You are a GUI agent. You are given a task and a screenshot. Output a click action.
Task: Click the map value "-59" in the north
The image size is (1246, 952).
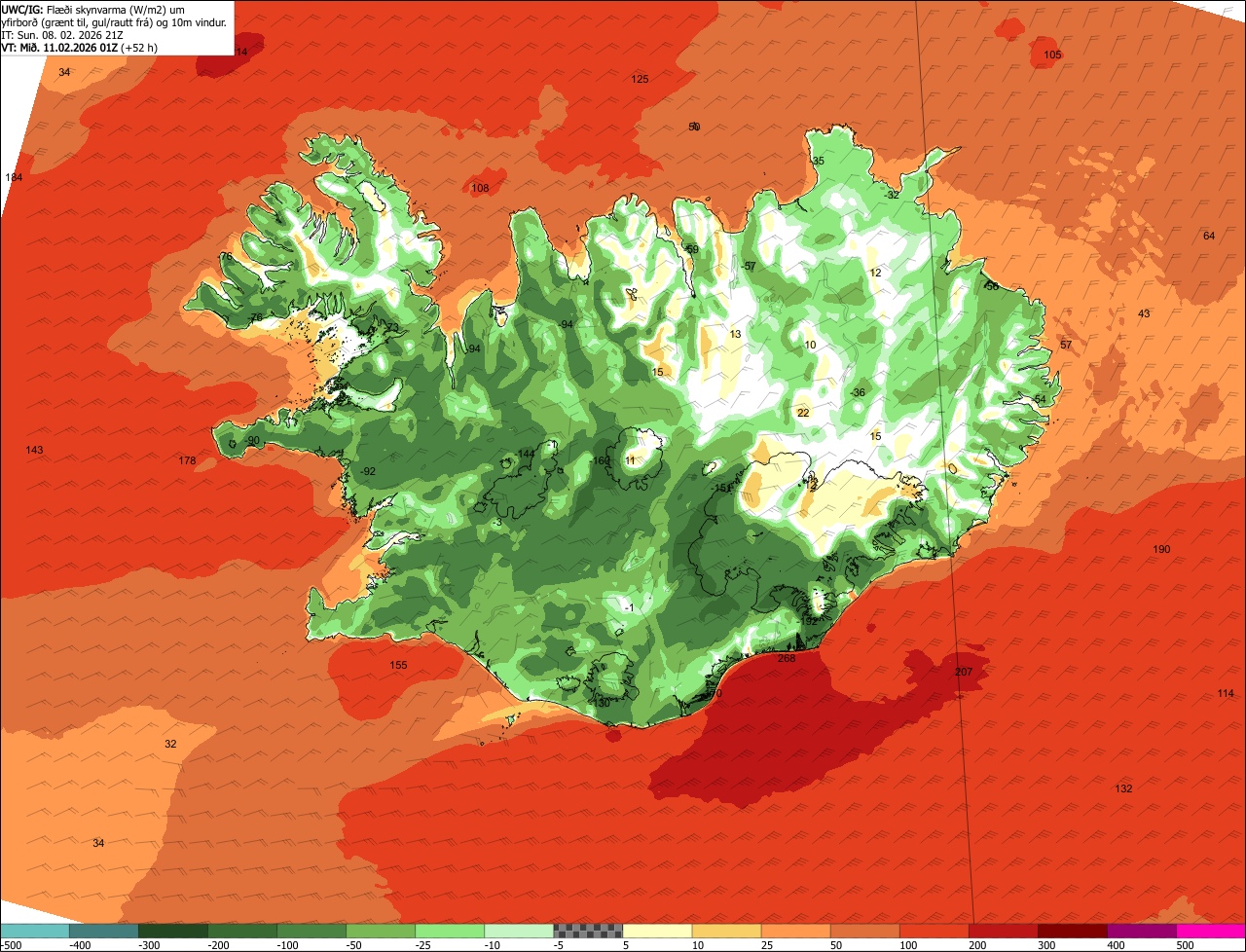(690, 250)
